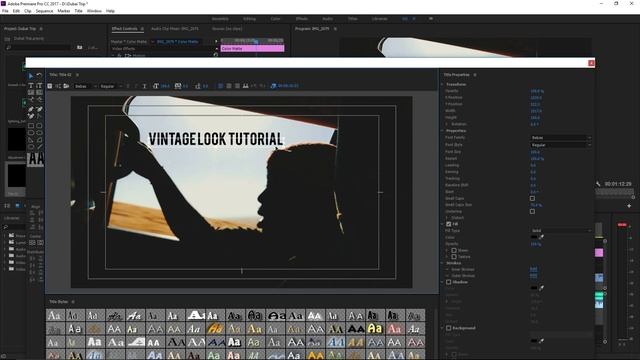Click the Leading icon in title toolbar
Screen dimensions: 640x360
point(198,86)
